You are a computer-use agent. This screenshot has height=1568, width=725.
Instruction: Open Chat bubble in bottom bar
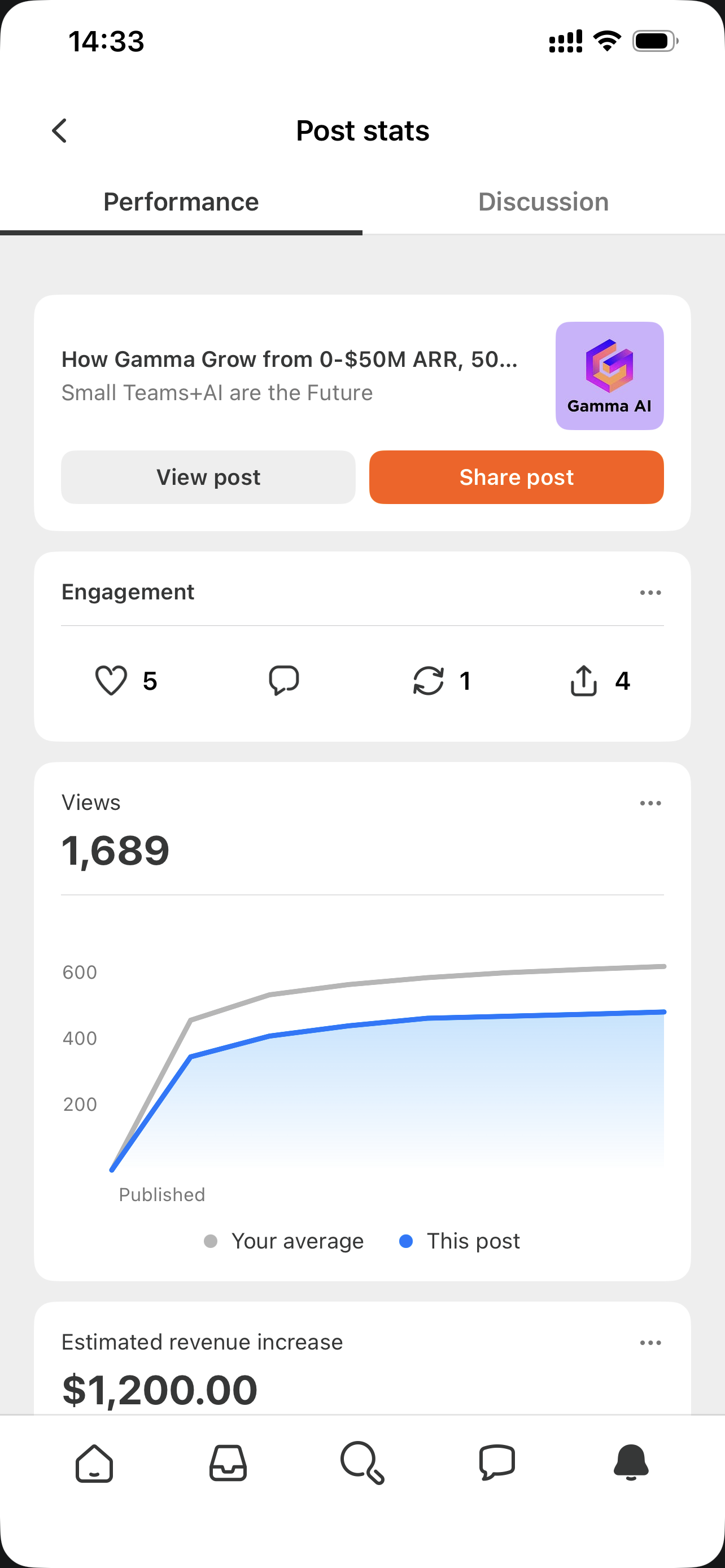(x=497, y=1464)
